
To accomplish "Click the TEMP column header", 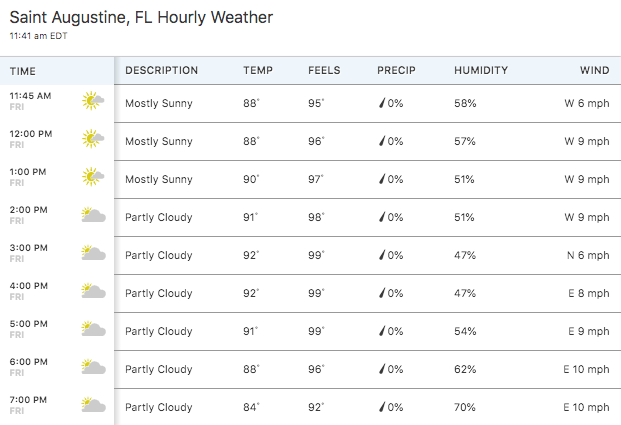I will 258,71.
